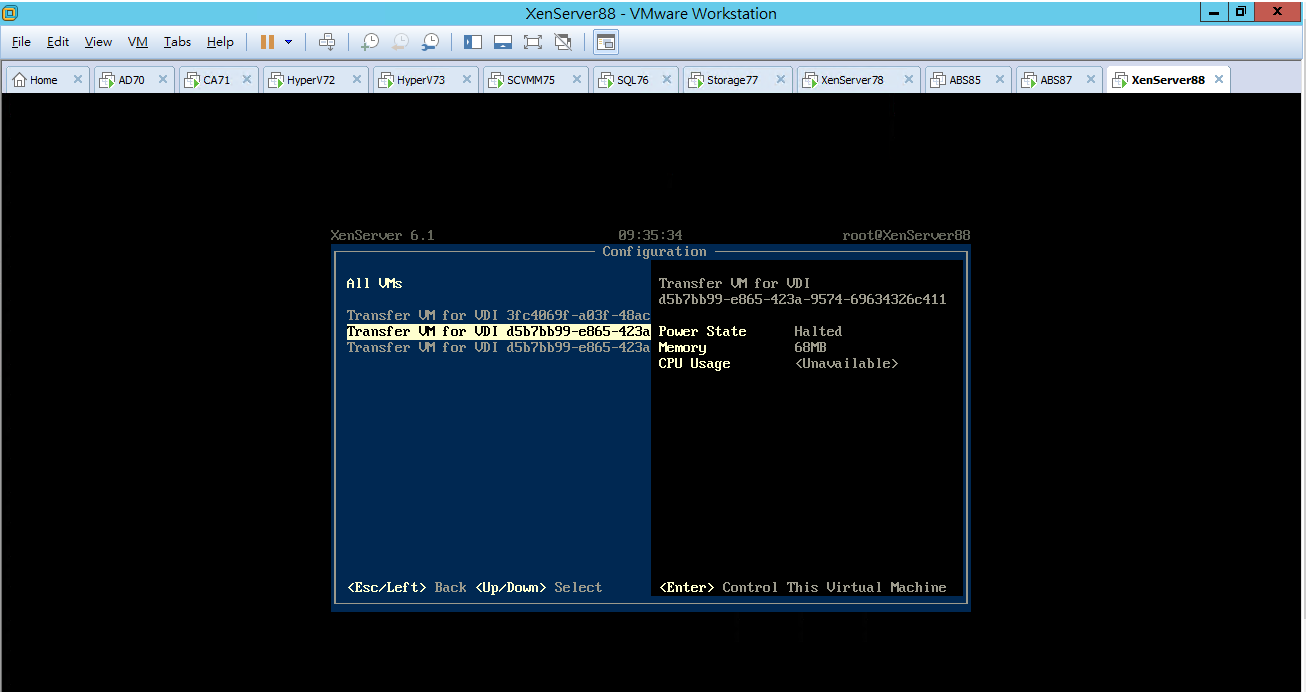The height and width of the screenshot is (692, 1306).
Task: Open the Edit menu
Action: [x=58, y=42]
